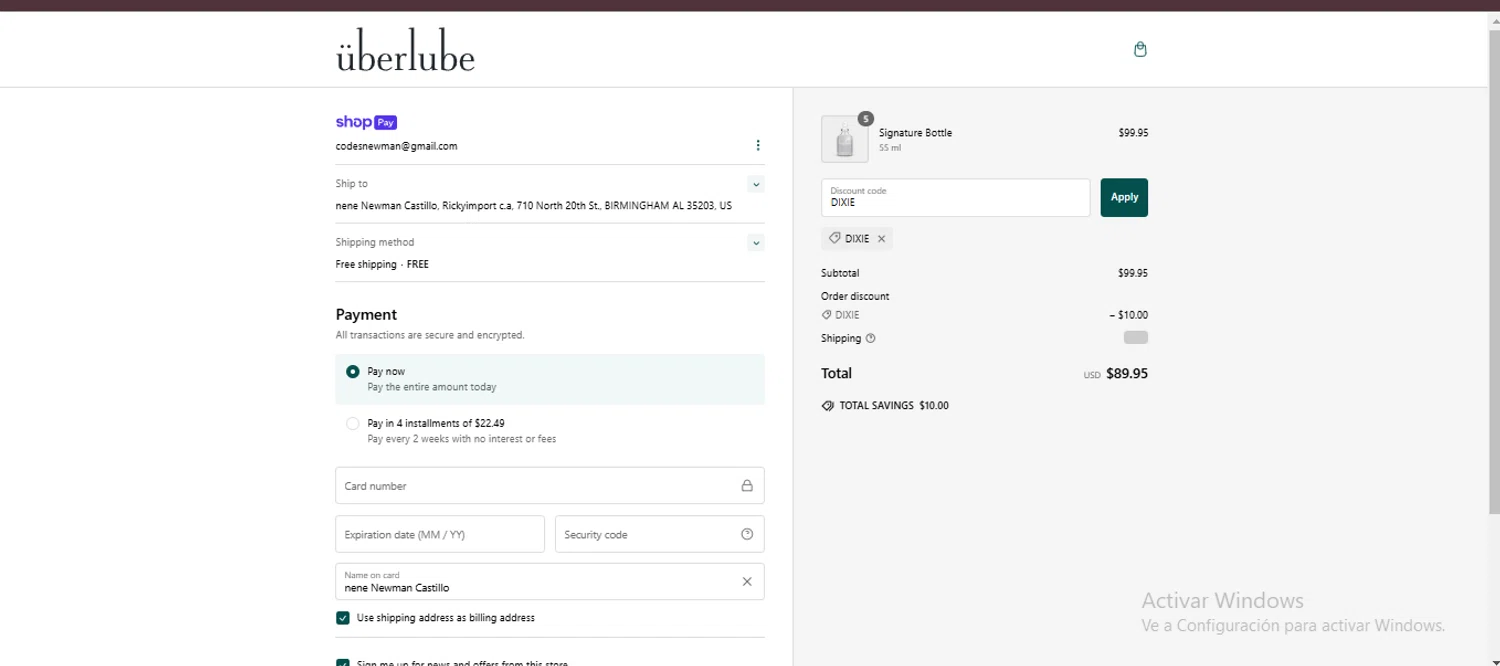
Task: Click into the Name on card field
Action: (550, 582)
